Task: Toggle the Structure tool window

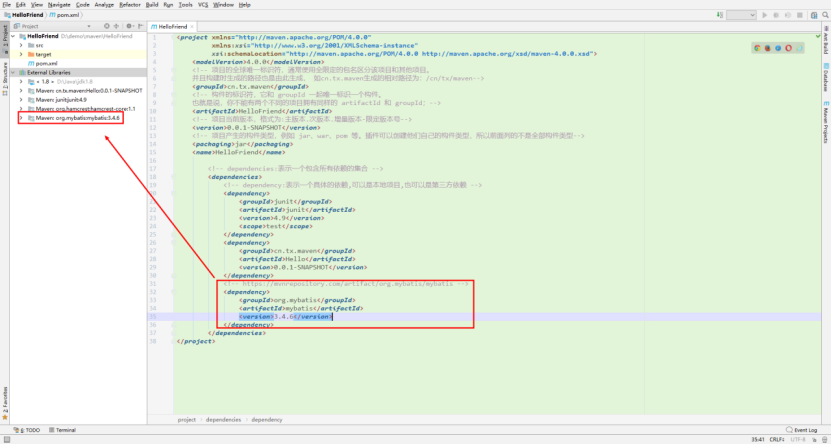Action: pyautogui.click(x=4, y=75)
